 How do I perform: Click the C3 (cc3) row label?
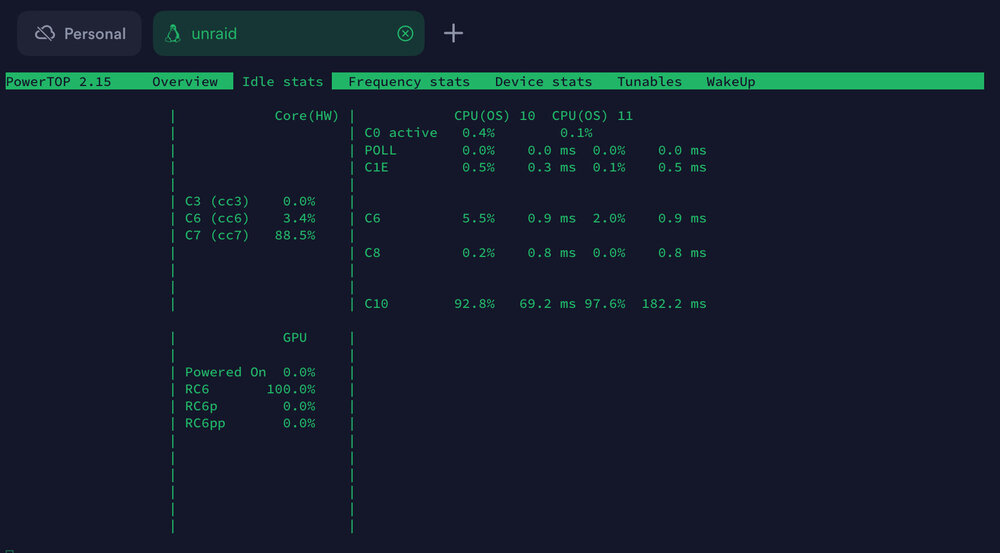pyautogui.click(x=217, y=202)
